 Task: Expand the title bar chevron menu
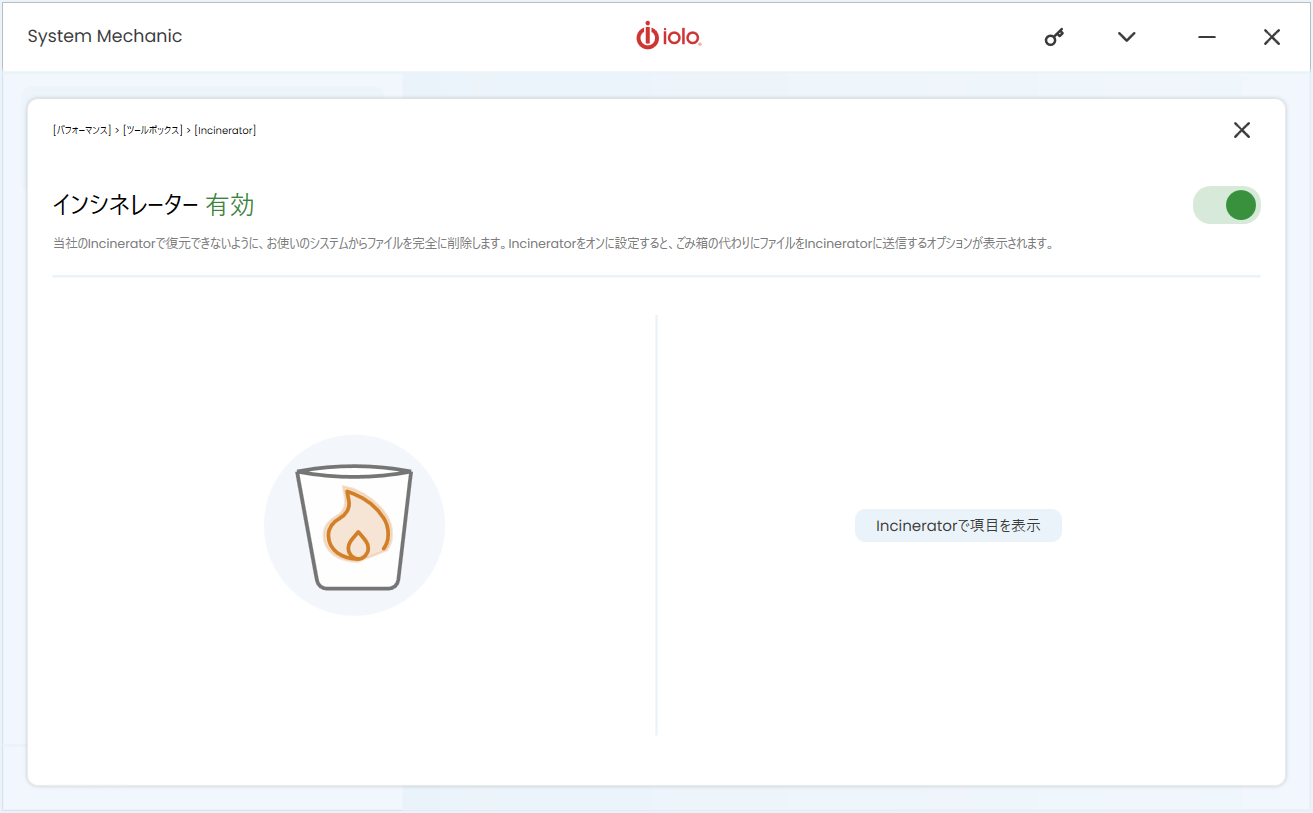point(1127,37)
